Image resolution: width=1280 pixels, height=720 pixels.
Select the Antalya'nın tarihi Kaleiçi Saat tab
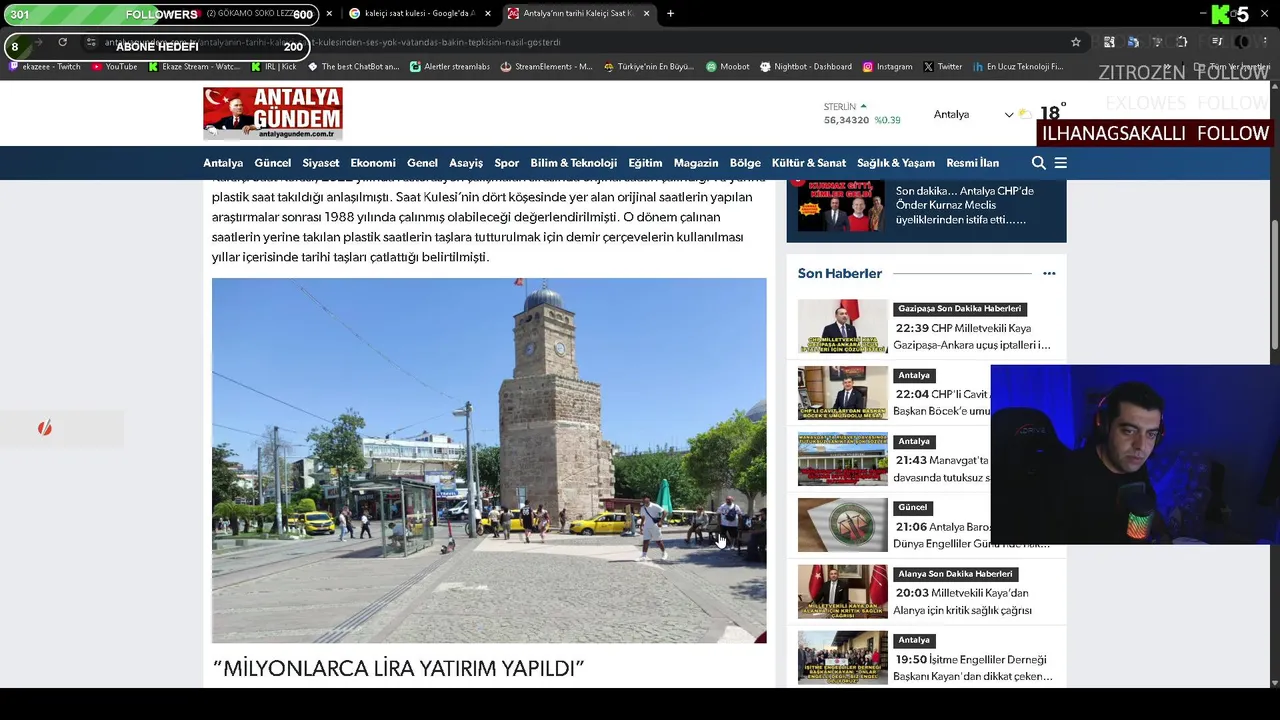578,14
